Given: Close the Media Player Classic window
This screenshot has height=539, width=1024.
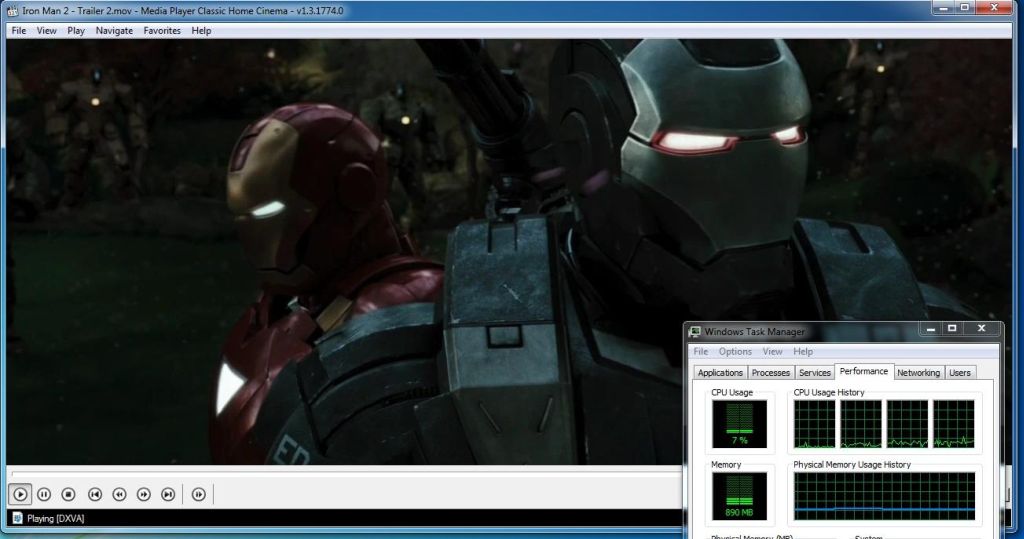Looking at the screenshot, I should [x=994, y=7].
